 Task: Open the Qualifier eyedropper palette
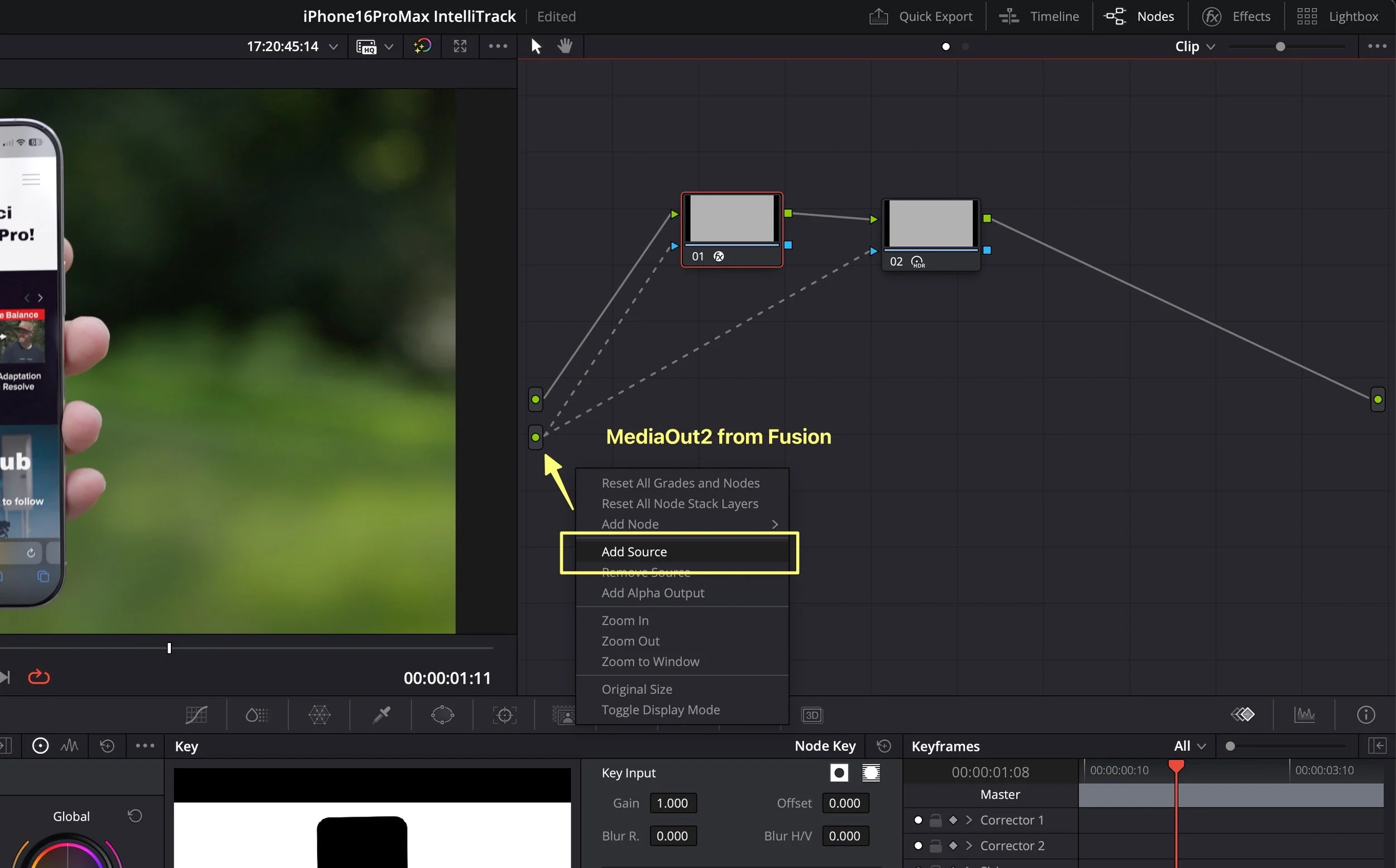tap(381, 714)
